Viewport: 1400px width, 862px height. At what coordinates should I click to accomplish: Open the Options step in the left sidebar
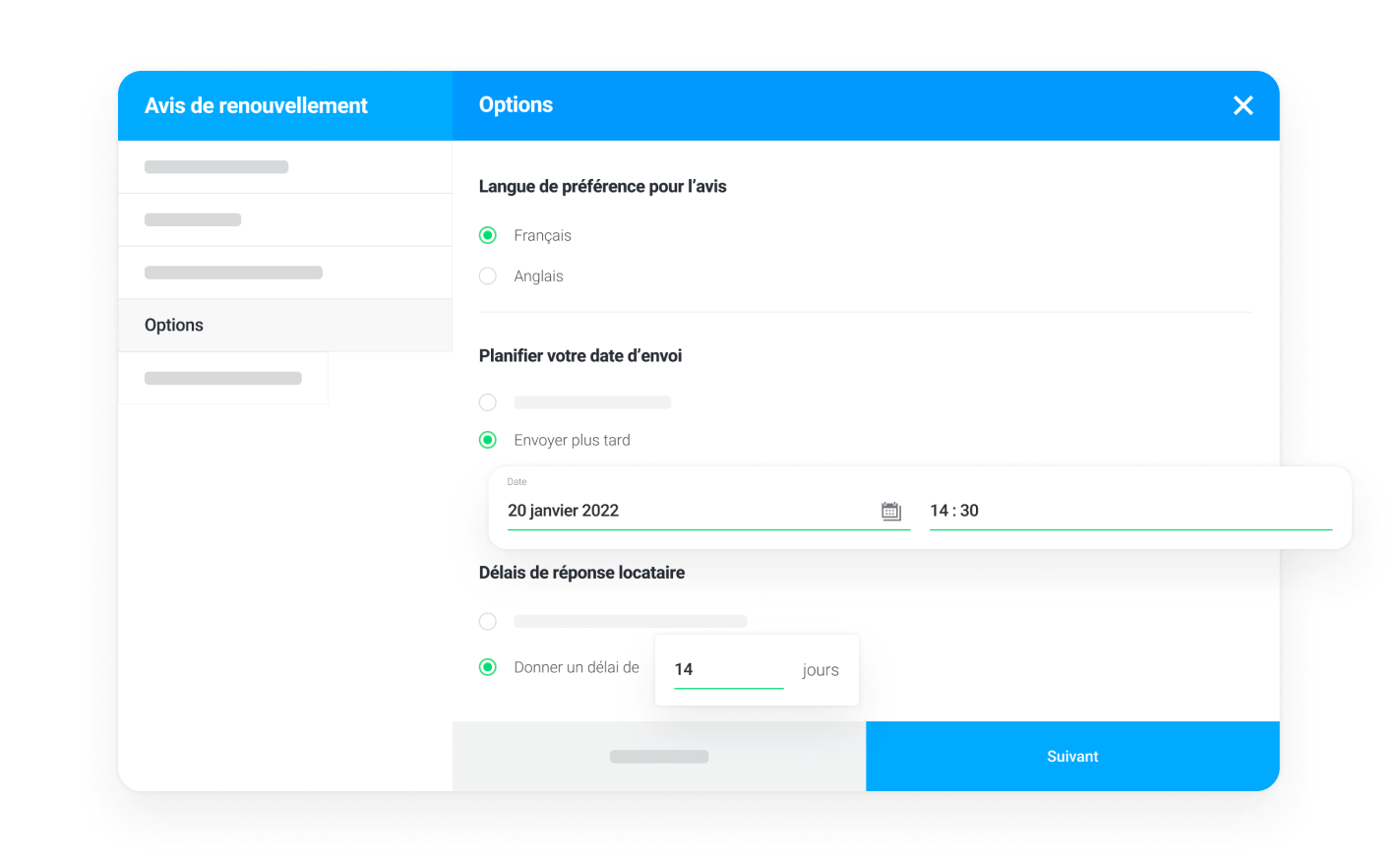pyautogui.click(x=173, y=325)
